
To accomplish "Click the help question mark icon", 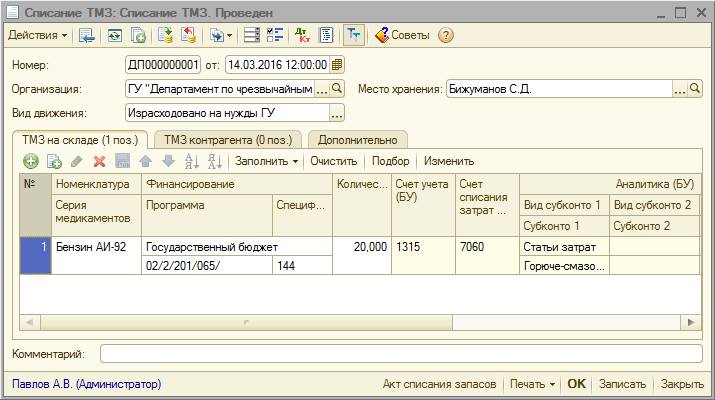I will pos(446,35).
